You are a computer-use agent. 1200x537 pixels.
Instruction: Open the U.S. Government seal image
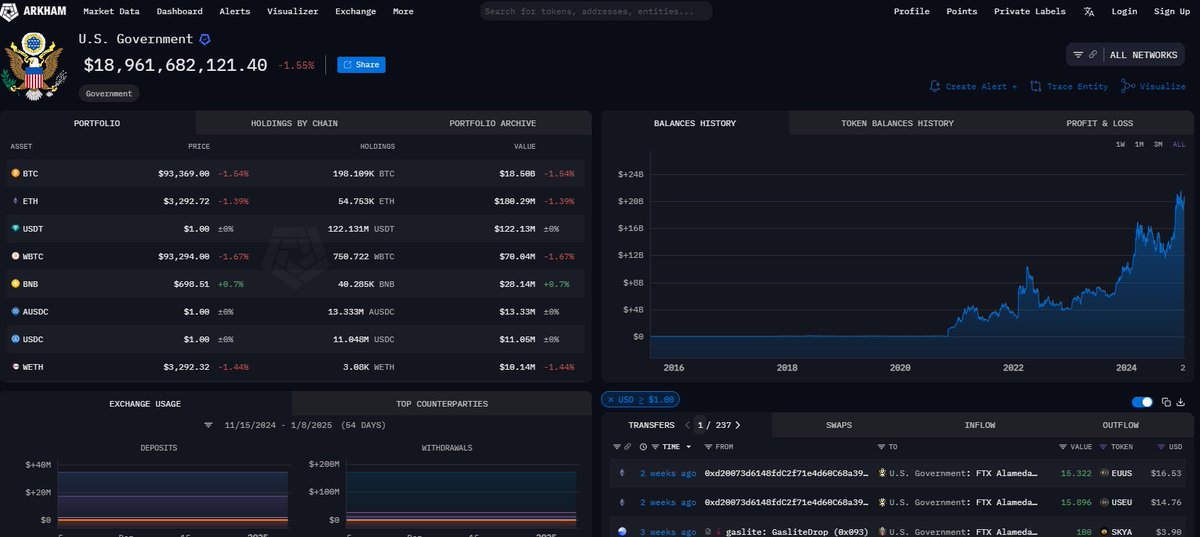tap(34, 65)
